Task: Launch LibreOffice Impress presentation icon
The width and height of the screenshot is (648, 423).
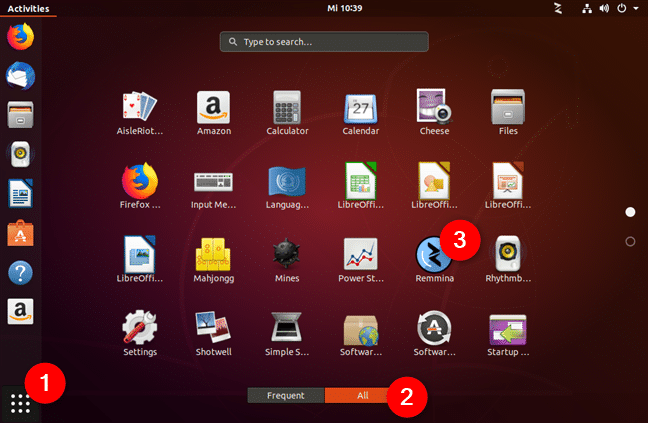Action: pos(508,187)
